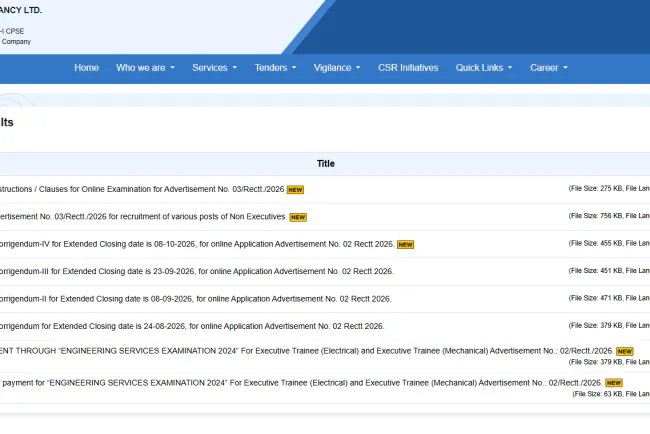Click the NEW badge next to Corrigendum-IV entry
650x434 pixels.
[405, 245]
